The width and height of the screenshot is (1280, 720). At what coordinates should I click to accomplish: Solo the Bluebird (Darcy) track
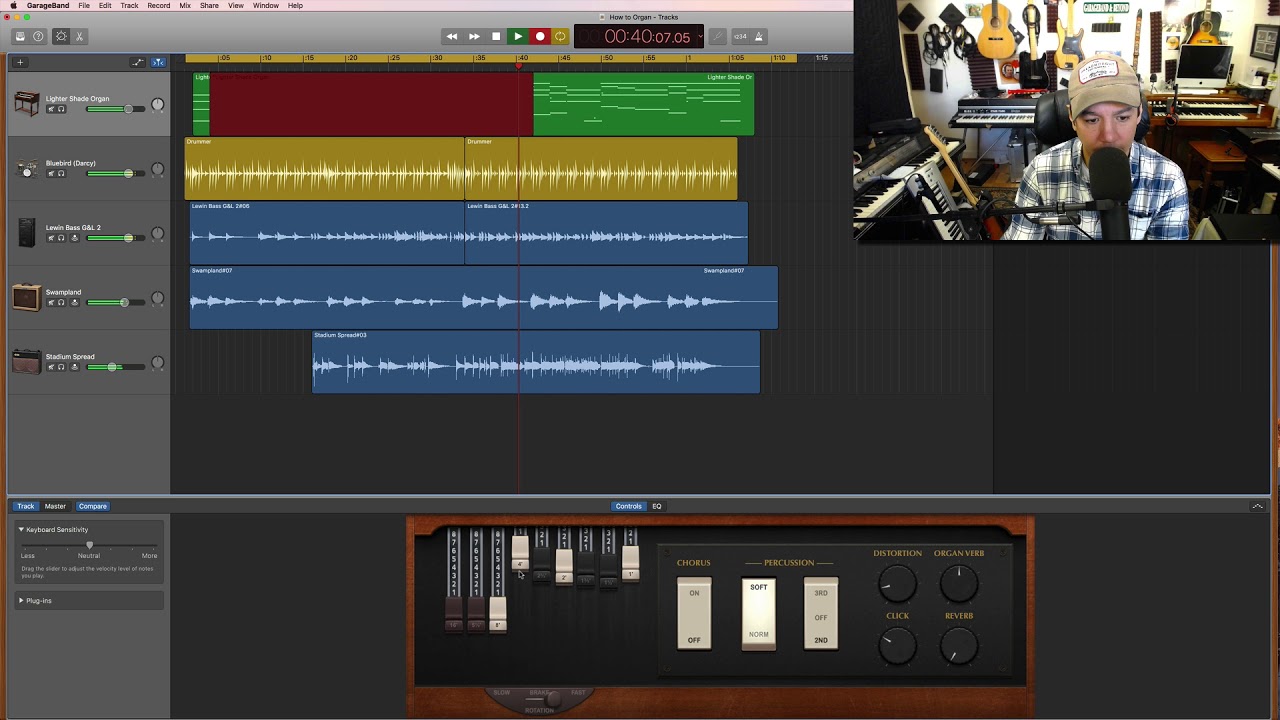61,174
